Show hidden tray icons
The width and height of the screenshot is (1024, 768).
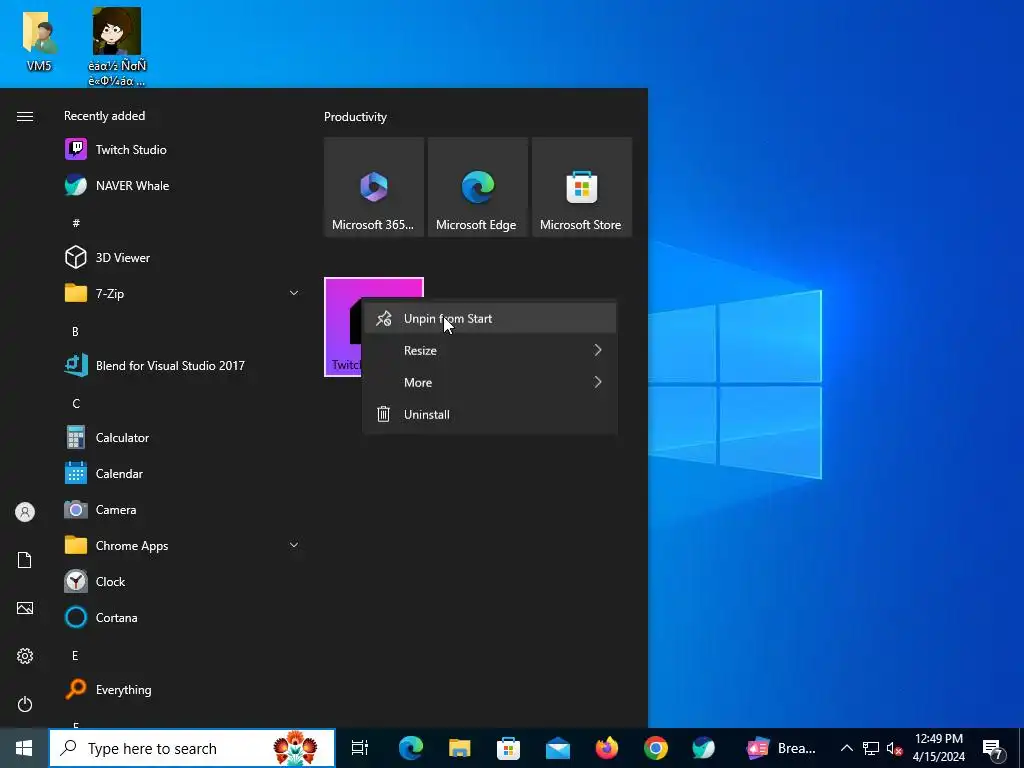(x=846, y=748)
